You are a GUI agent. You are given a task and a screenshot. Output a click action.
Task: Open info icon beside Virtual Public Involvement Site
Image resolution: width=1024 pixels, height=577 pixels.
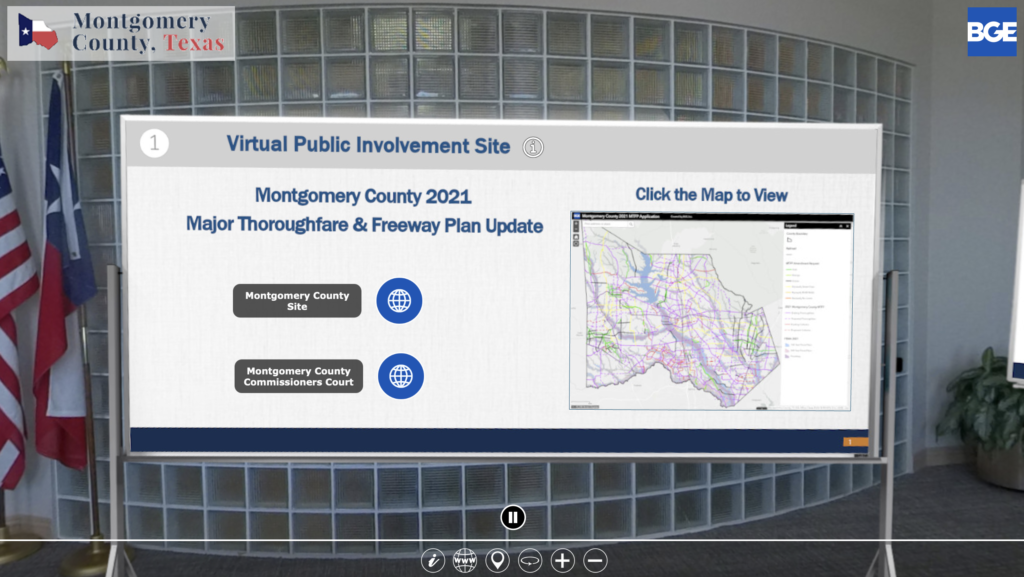point(533,148)
